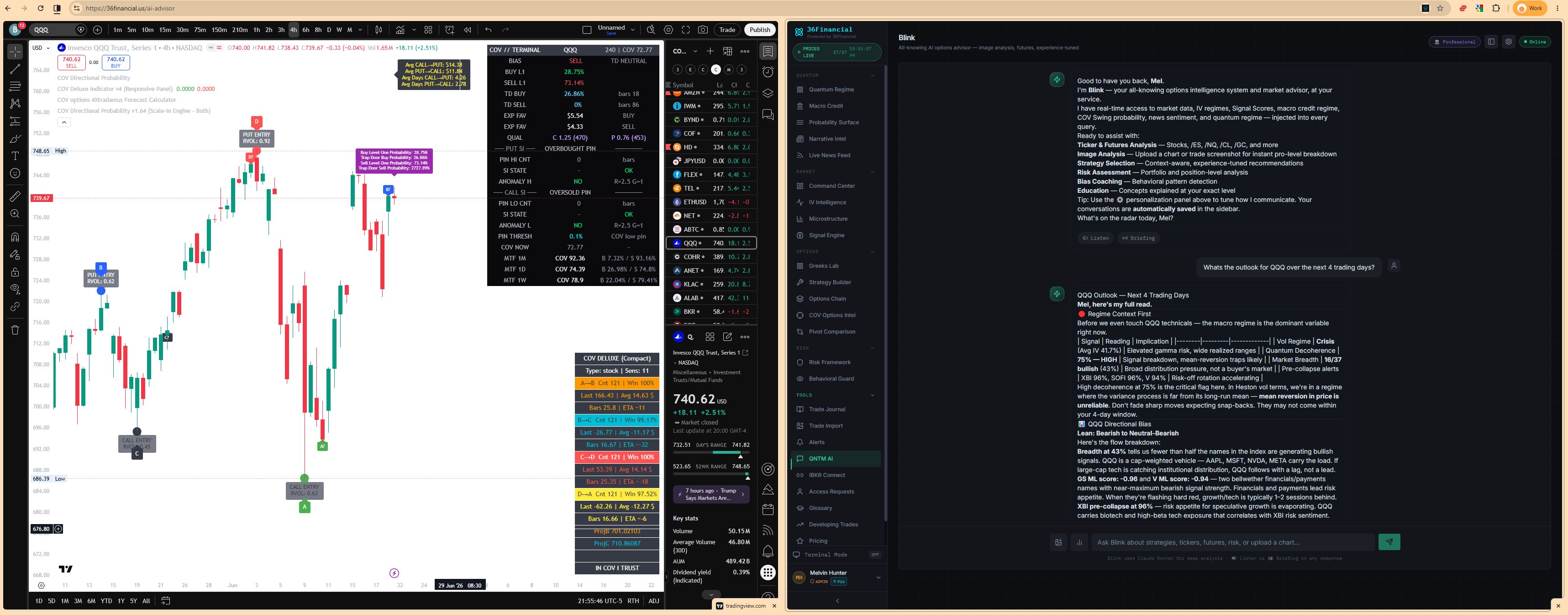
Task: Open the layout grid selector
Action: click(428, 30)
